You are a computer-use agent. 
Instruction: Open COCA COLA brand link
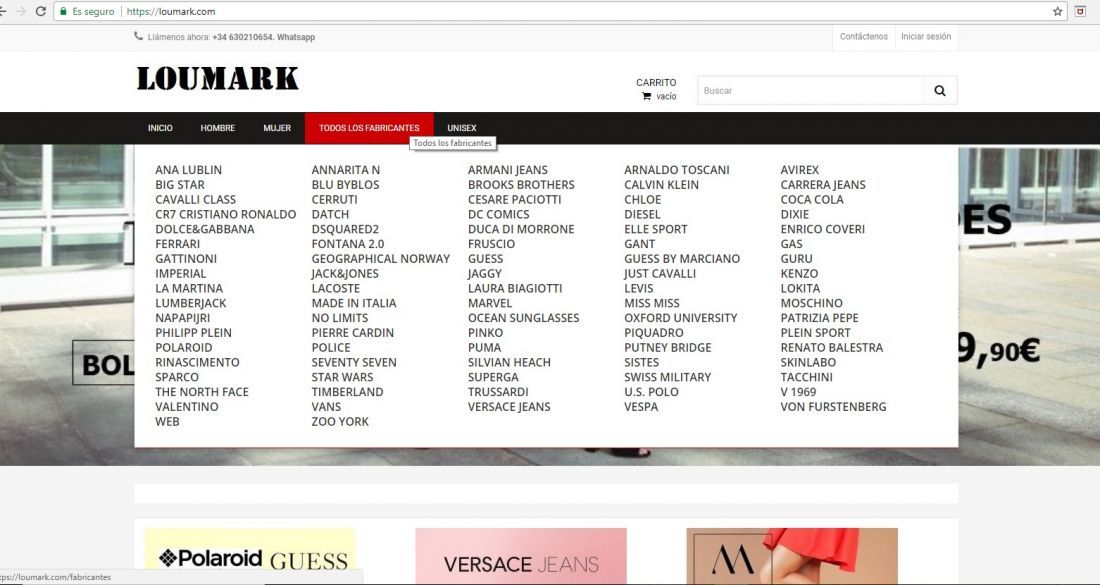tap(812, 199)
